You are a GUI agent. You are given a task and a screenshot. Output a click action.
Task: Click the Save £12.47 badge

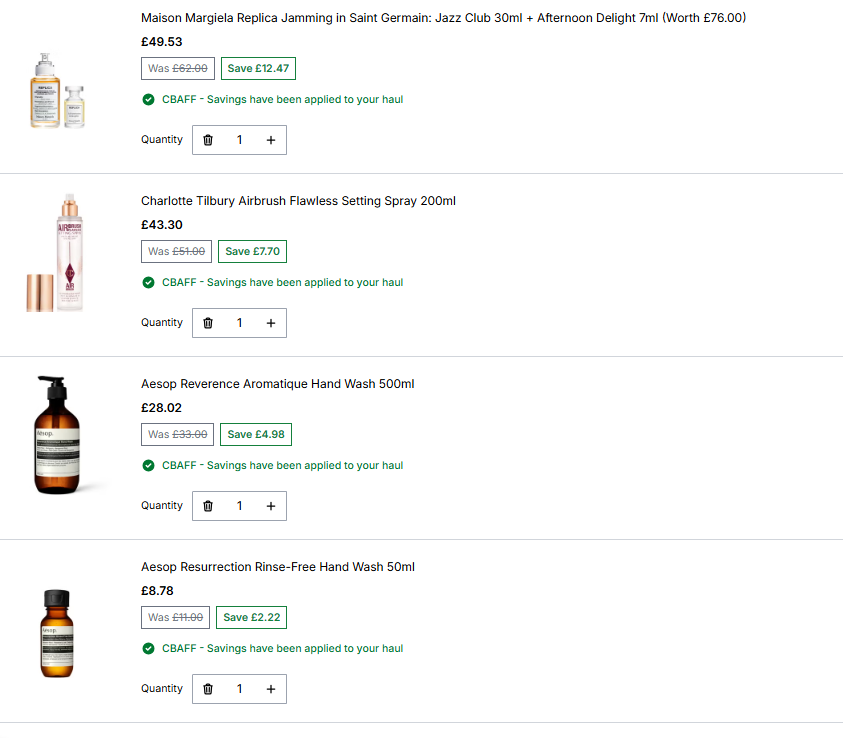[x=258, y=68]
